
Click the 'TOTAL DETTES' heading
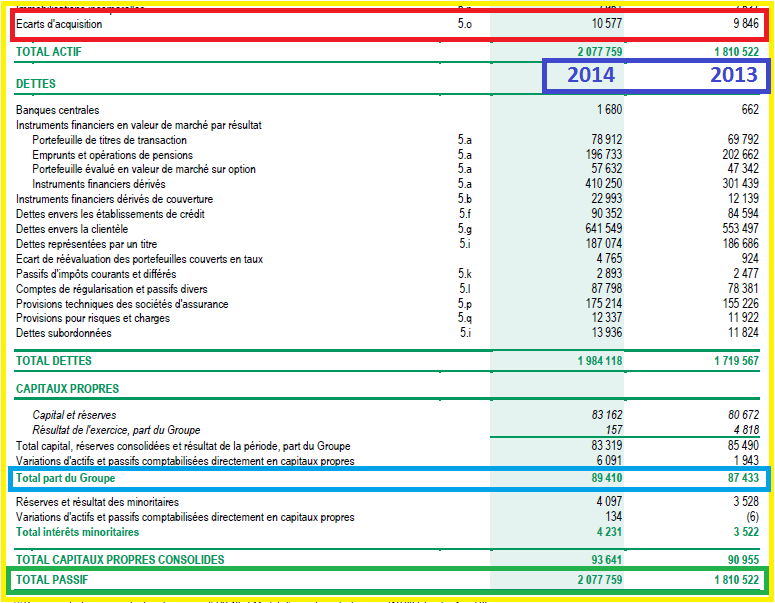tap(54, 361)
